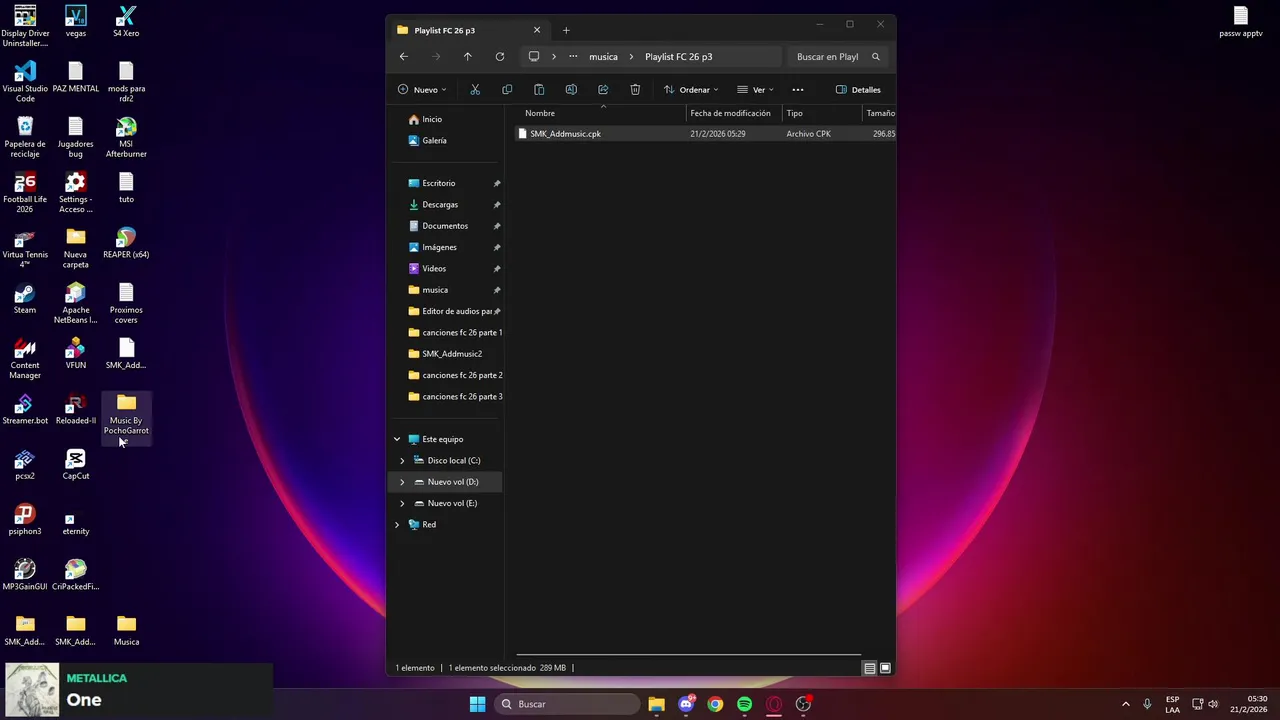
Task: Open the Ordenar sort dropdown
Action: coord(691,90)
